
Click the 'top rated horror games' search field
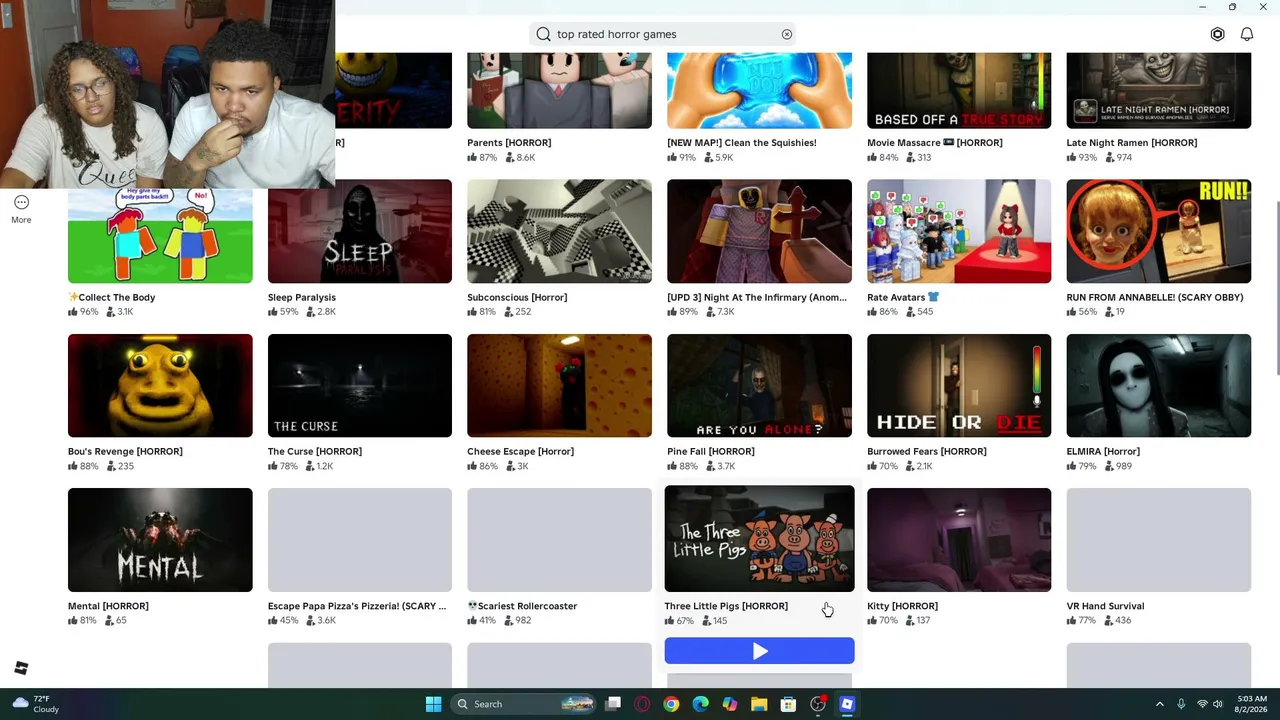click(663, 34)
